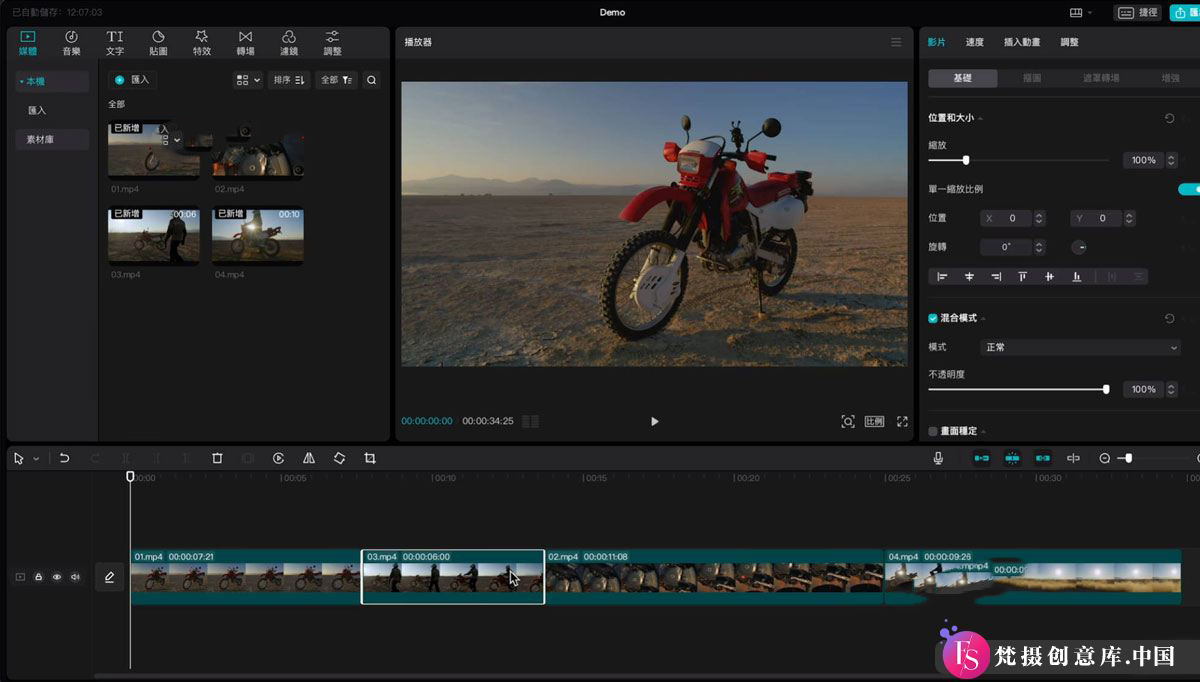Switch to the 插入動畫 (Animation) tab
This screenshot has height=682, width=1200.
coord(1022,42)
